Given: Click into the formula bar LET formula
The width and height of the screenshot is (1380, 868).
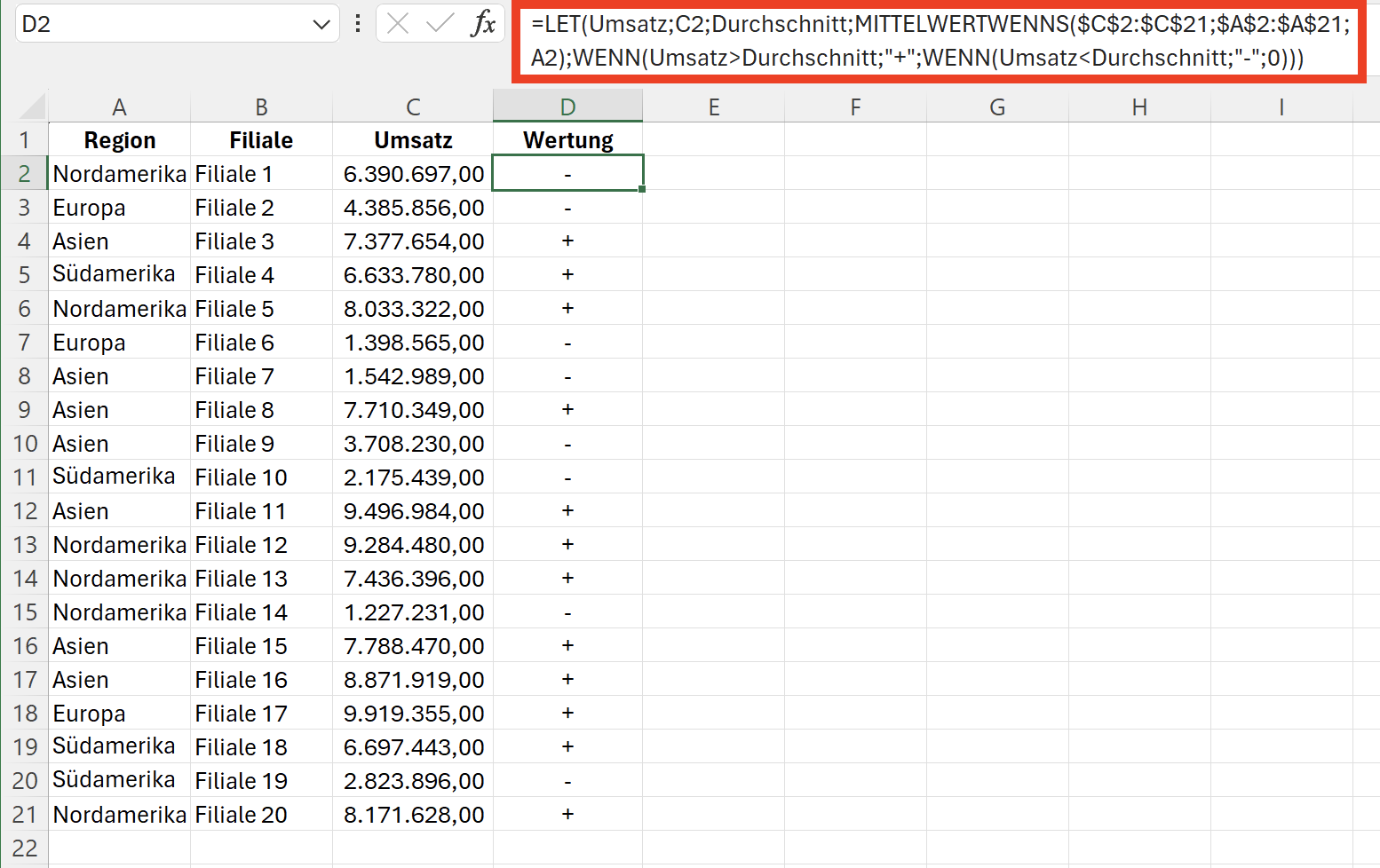Looking at the screenshot, I should pyautogui.click(x=940, y=41).
